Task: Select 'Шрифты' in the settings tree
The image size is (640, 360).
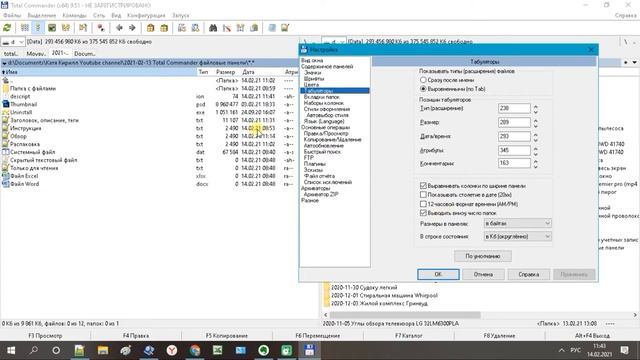Action: pyautogui.click(x=314, y=78)
